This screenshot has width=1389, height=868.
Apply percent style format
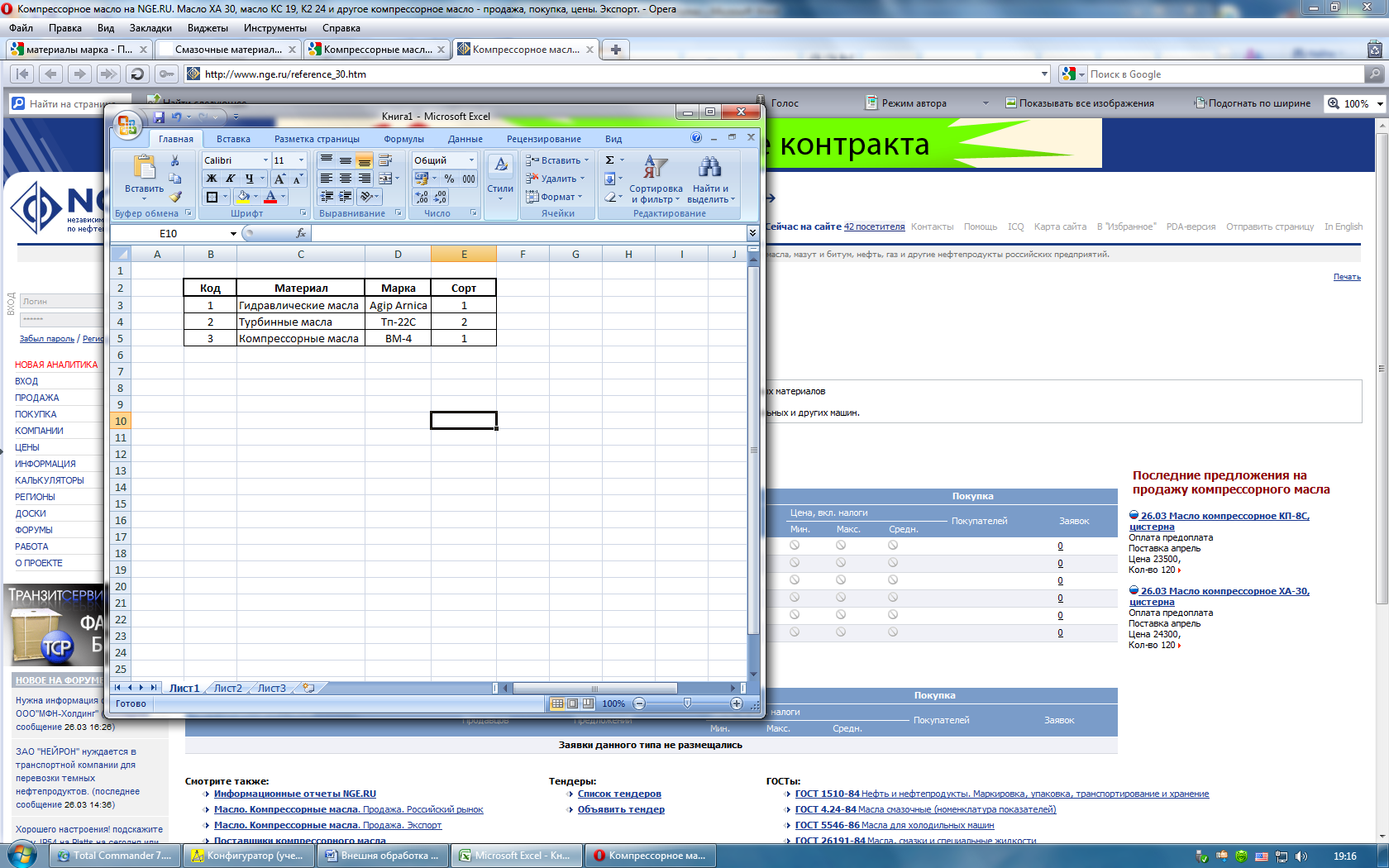coord(449,179)
